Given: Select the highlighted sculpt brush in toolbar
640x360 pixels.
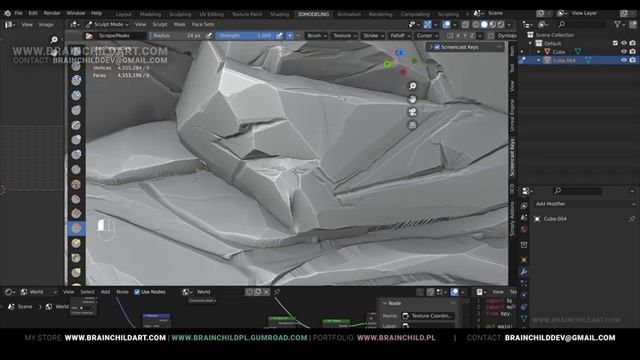Looking at the screenshot, I should tap(76, 228).
